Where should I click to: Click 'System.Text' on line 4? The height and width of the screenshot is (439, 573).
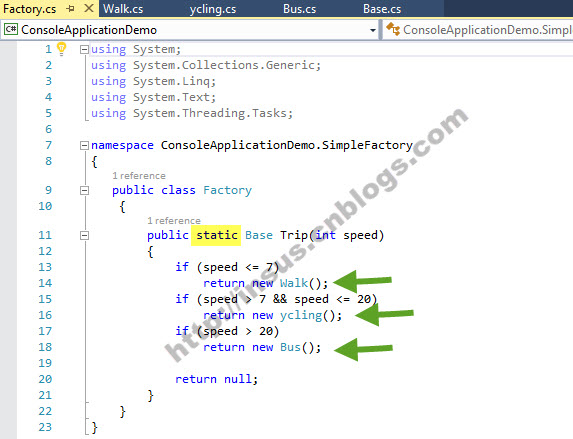coord(171,97)
